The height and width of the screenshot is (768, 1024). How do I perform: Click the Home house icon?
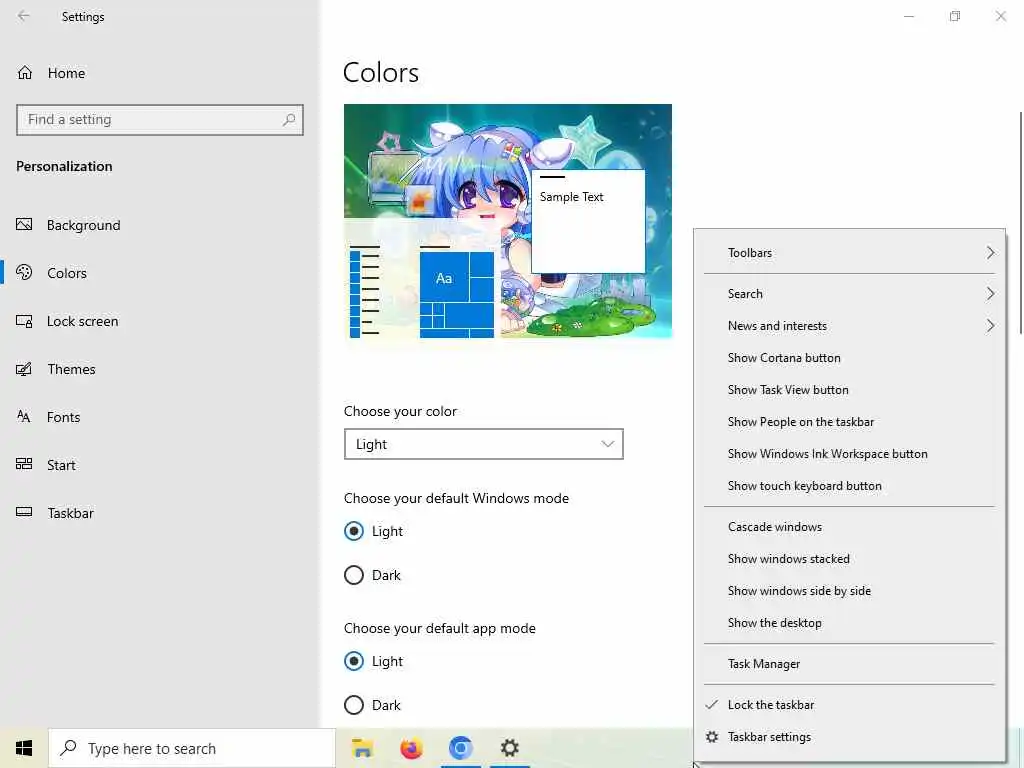25,72
